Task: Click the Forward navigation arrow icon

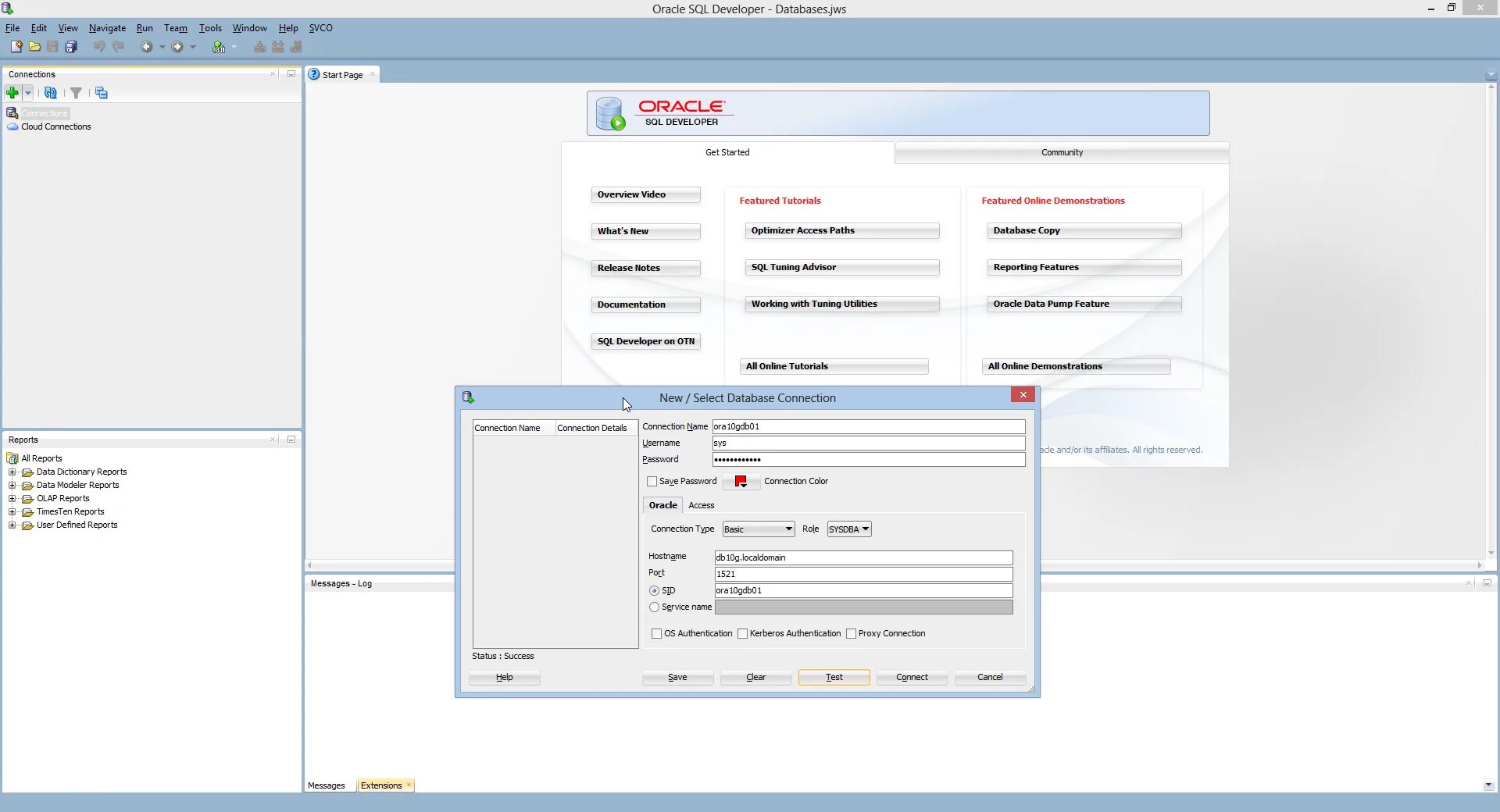Action: point(177,47)
